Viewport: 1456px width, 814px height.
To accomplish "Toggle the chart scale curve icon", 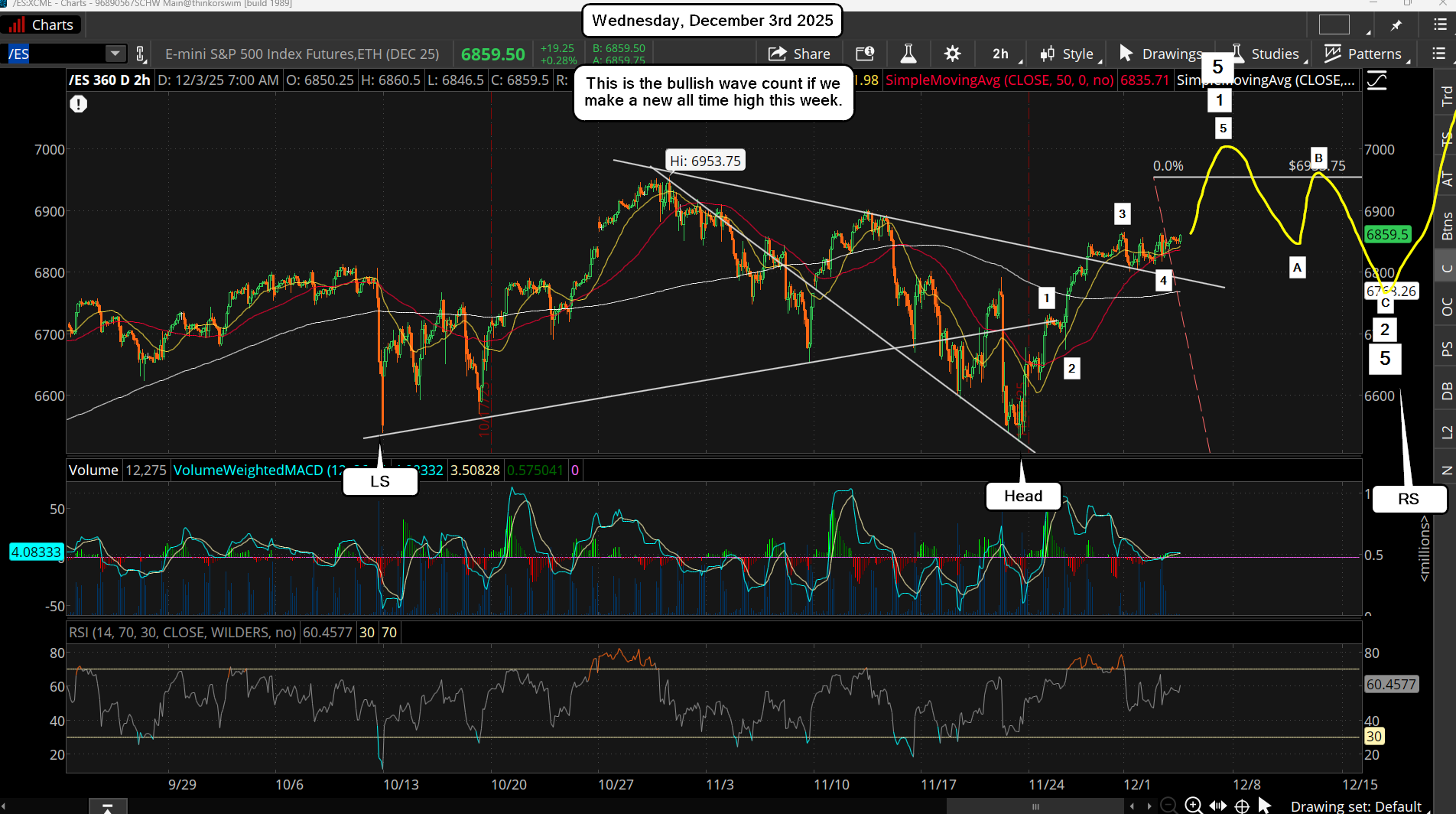I will pos(1376,80).
